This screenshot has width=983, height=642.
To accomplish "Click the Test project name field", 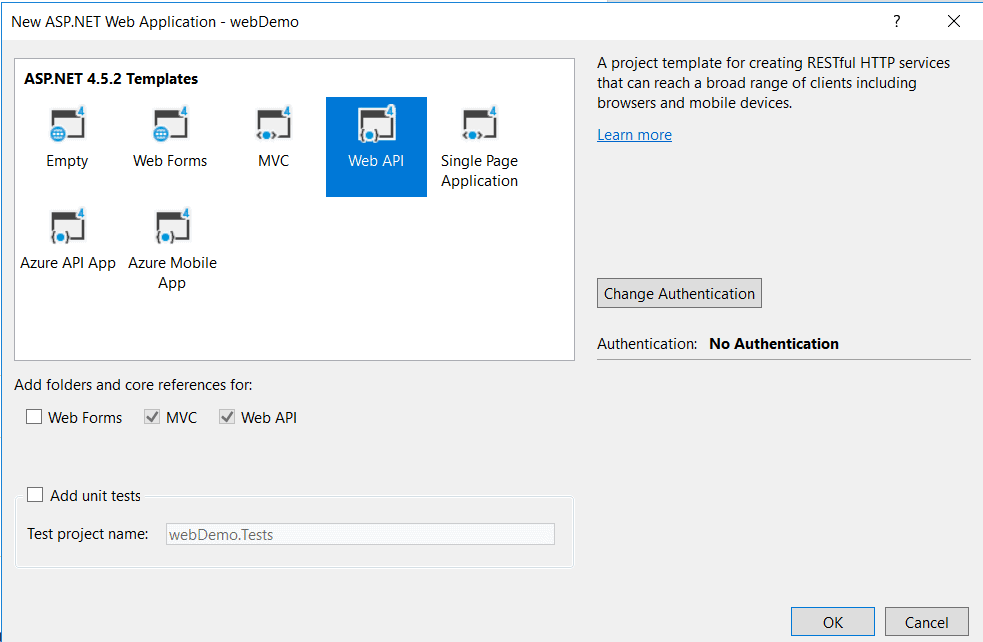I will pos(360,534).
